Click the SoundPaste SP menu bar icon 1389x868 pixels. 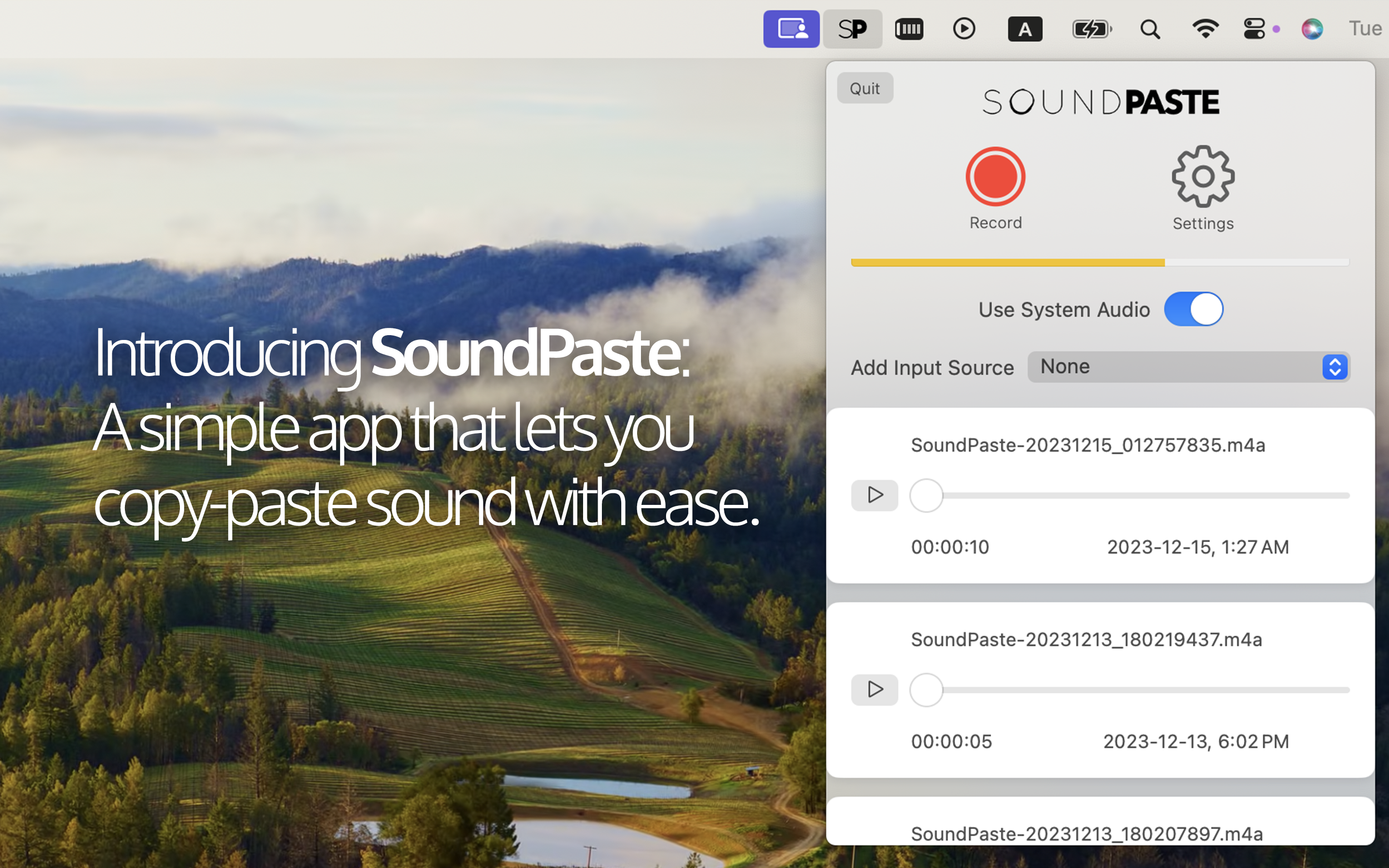pos(852,29)
